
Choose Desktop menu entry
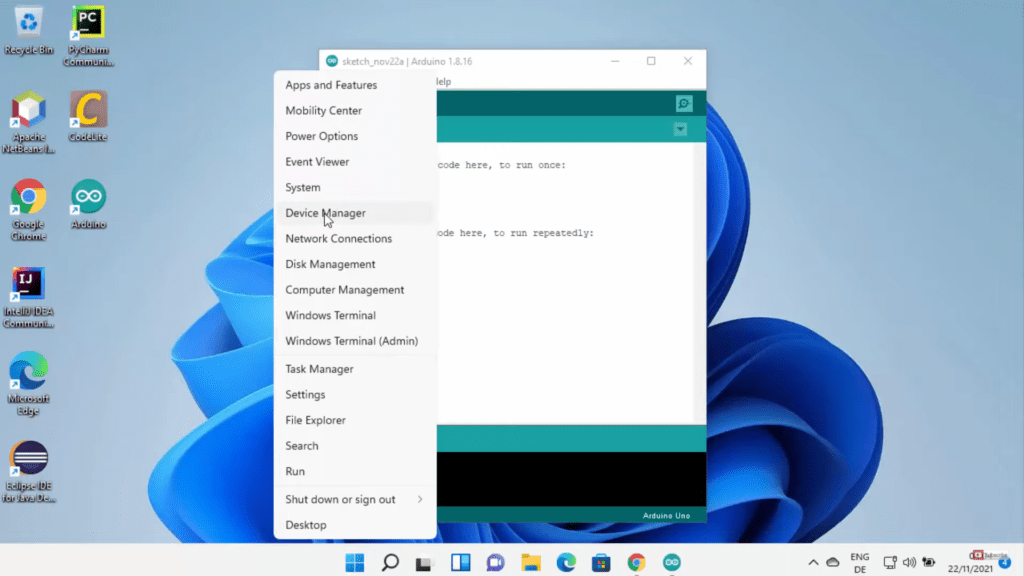pyautogui.click(x=355, y=524)
